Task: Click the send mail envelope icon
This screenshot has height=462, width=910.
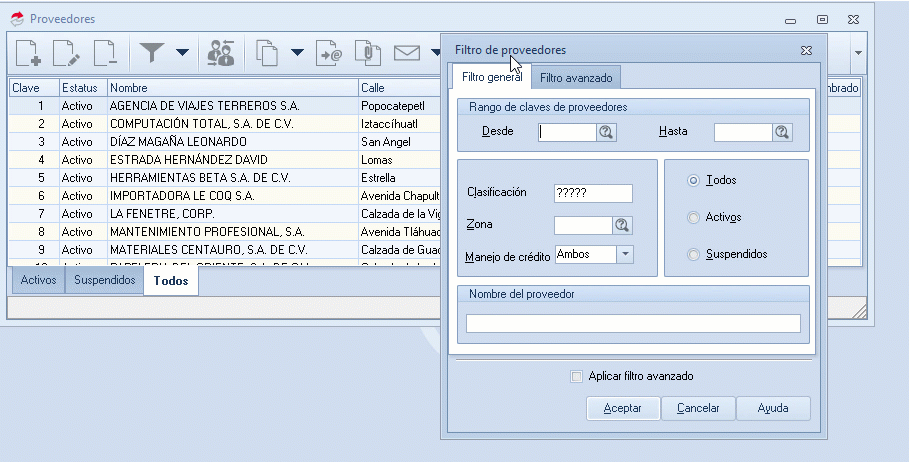Action: [407, 53]
